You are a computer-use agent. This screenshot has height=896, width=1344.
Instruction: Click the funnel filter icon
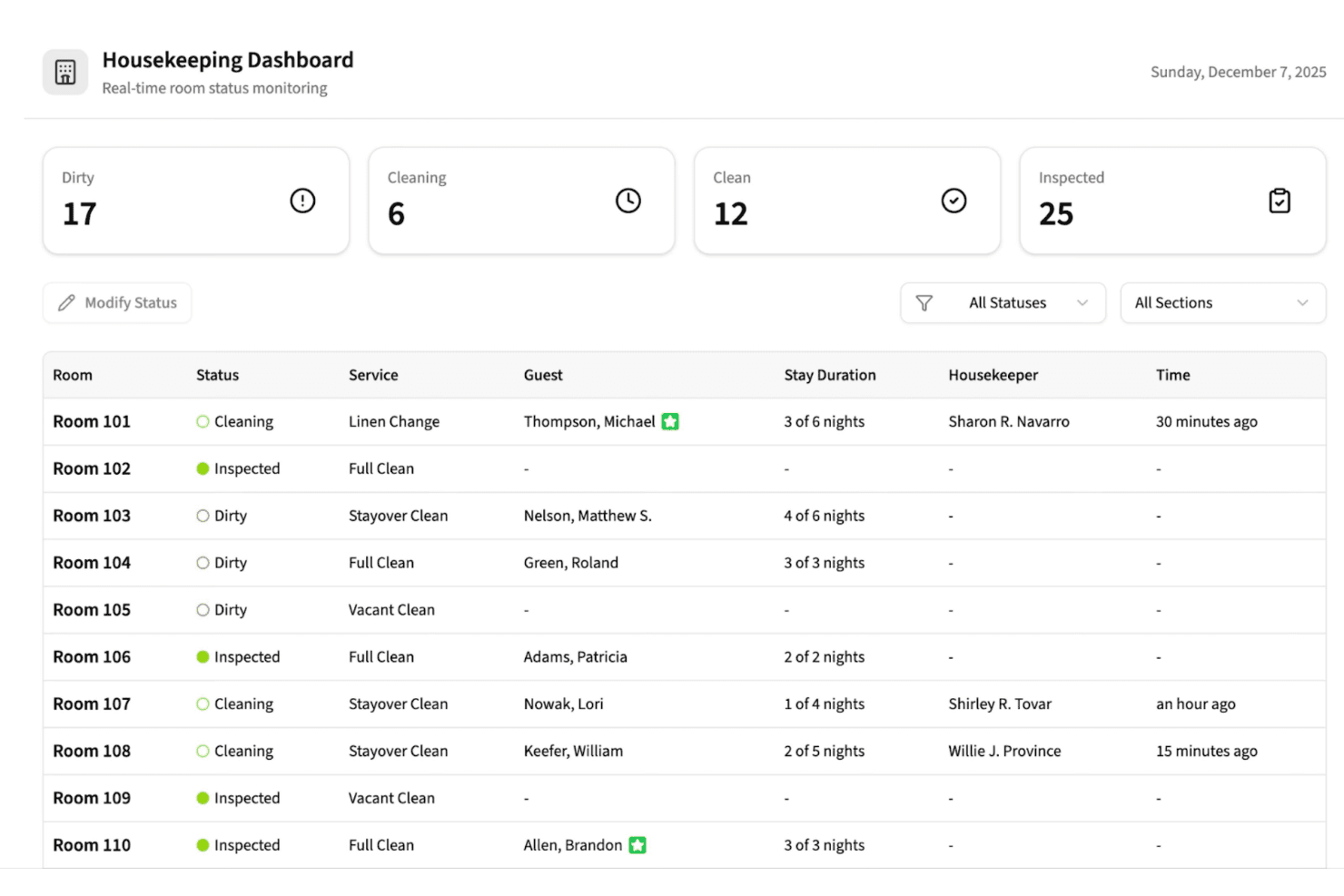point(924,303)
